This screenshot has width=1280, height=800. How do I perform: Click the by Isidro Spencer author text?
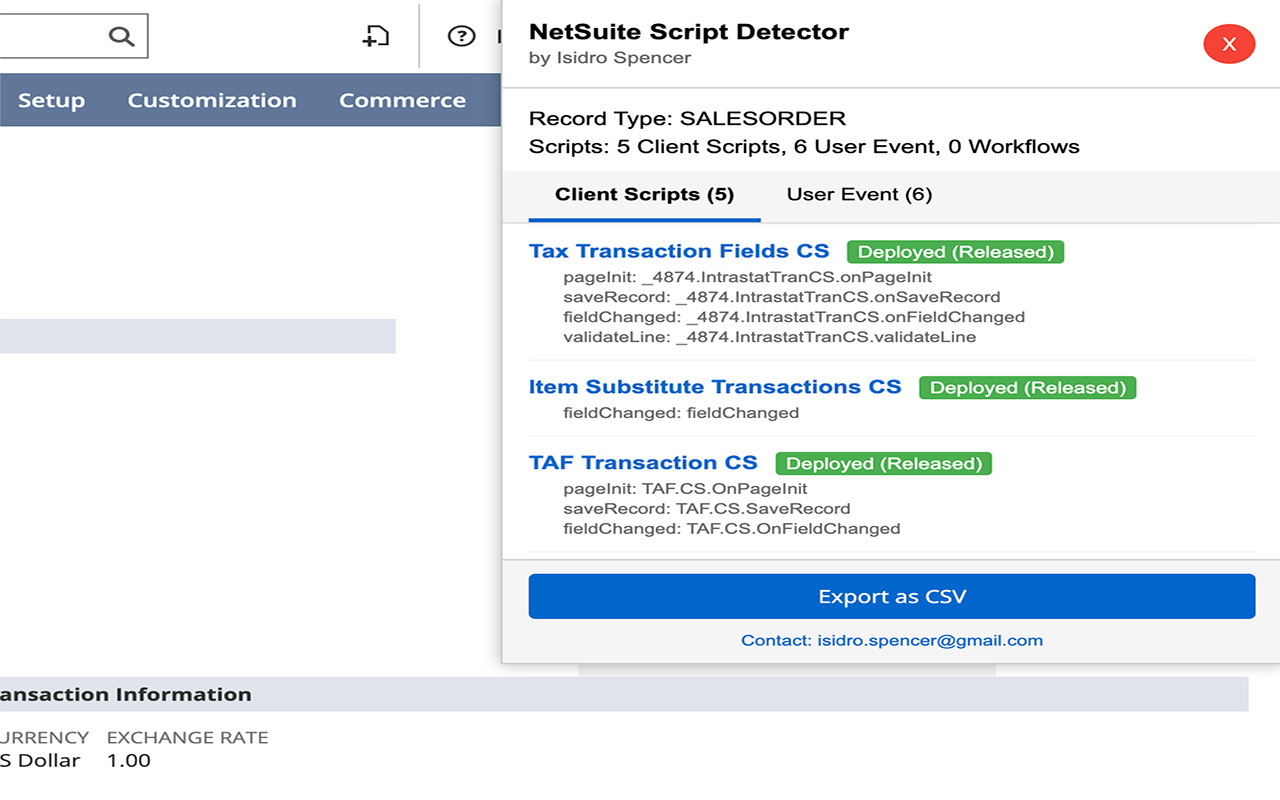pos(610,58)
